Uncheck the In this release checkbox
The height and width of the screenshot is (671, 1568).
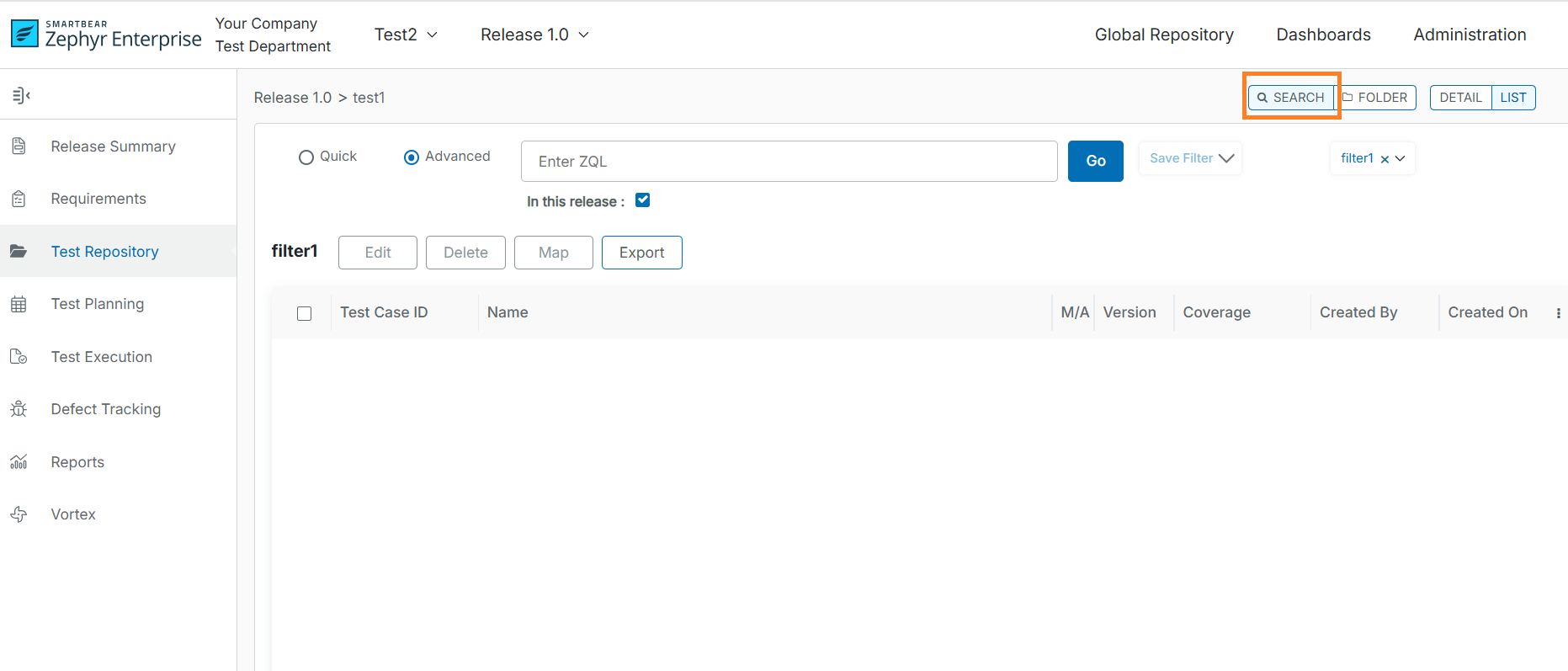pos(643,200)
